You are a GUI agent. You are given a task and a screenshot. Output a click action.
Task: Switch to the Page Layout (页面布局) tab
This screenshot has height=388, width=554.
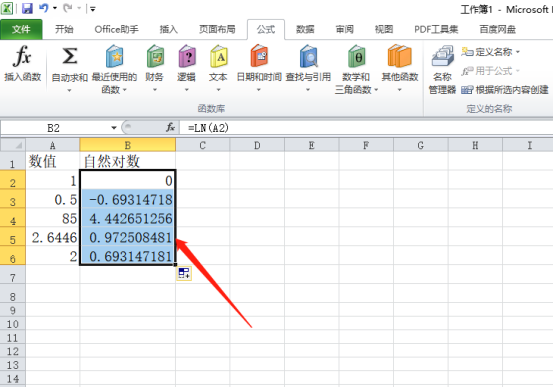[217, 29]
